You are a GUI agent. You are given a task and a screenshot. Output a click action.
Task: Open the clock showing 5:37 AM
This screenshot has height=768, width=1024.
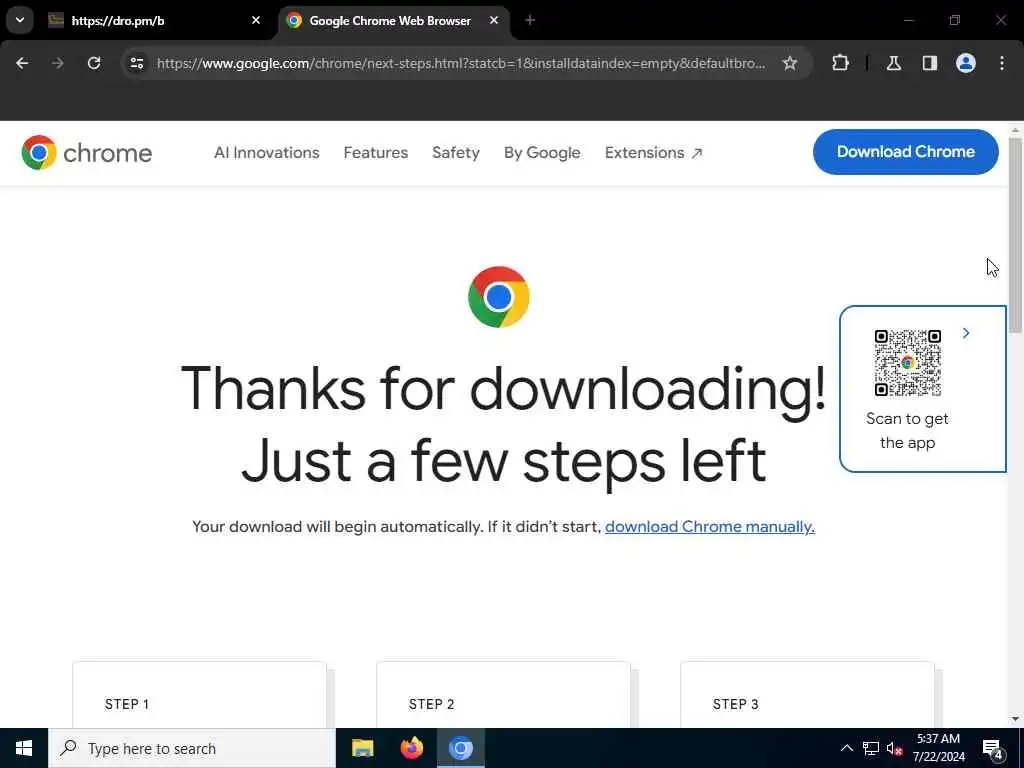click(938, 748)
